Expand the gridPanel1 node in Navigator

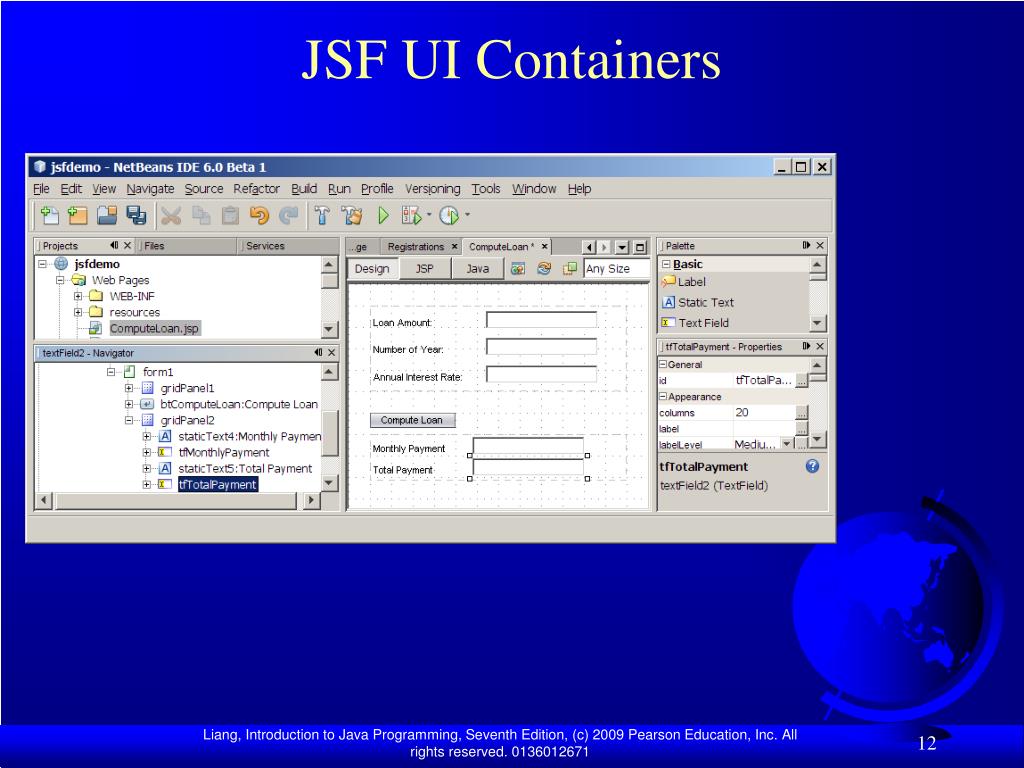[129, 388]
